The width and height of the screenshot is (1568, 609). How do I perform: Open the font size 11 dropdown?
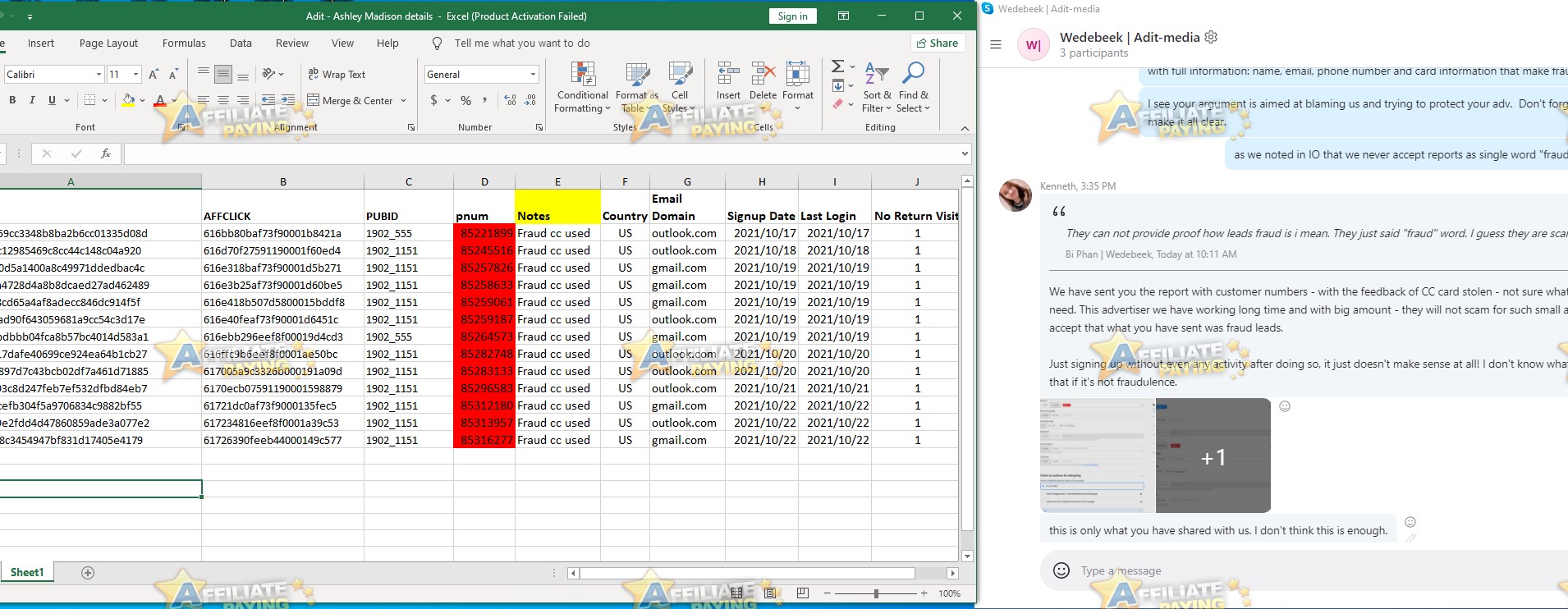(x=136, y=74)
